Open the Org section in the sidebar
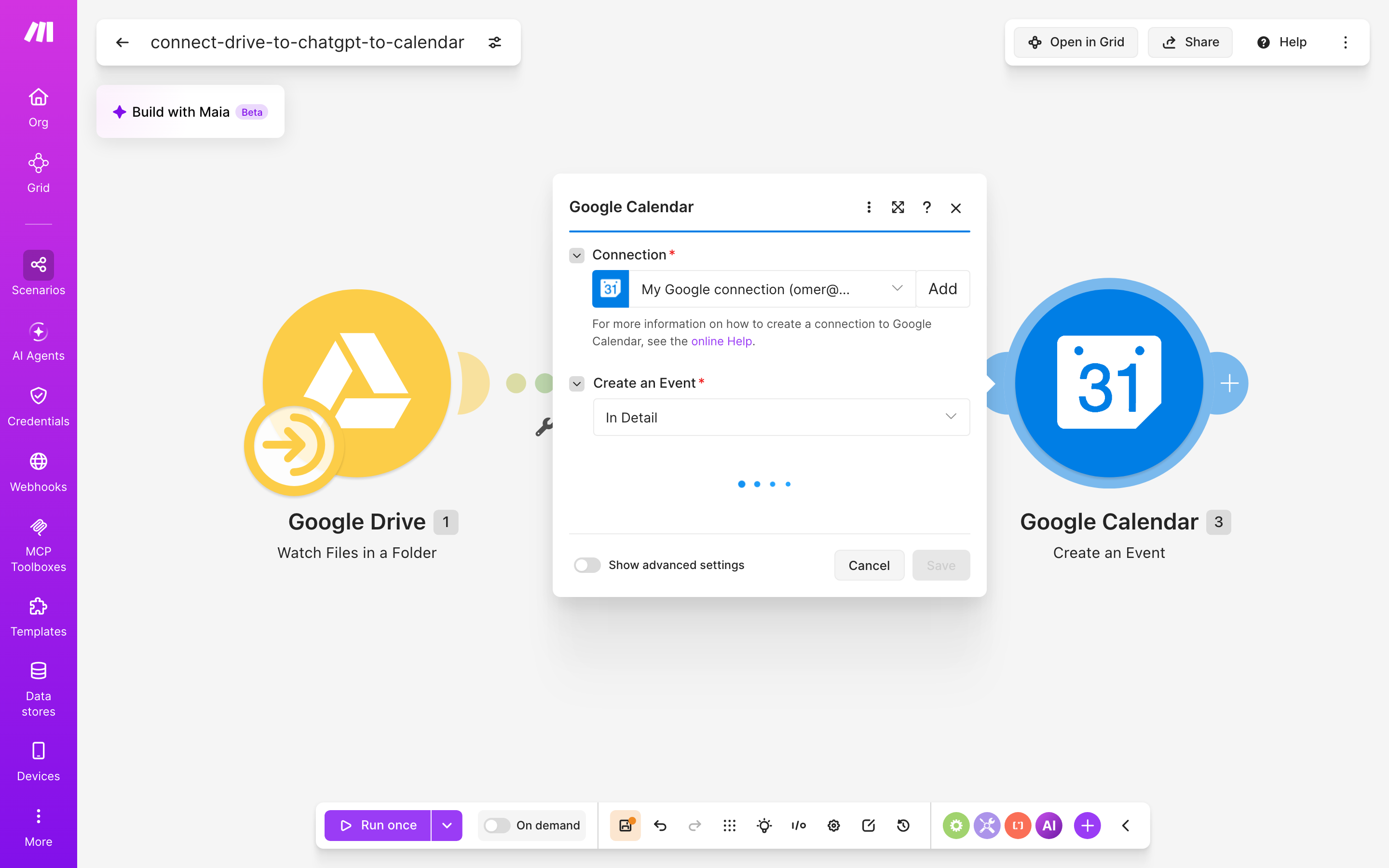 pos(39,108)
